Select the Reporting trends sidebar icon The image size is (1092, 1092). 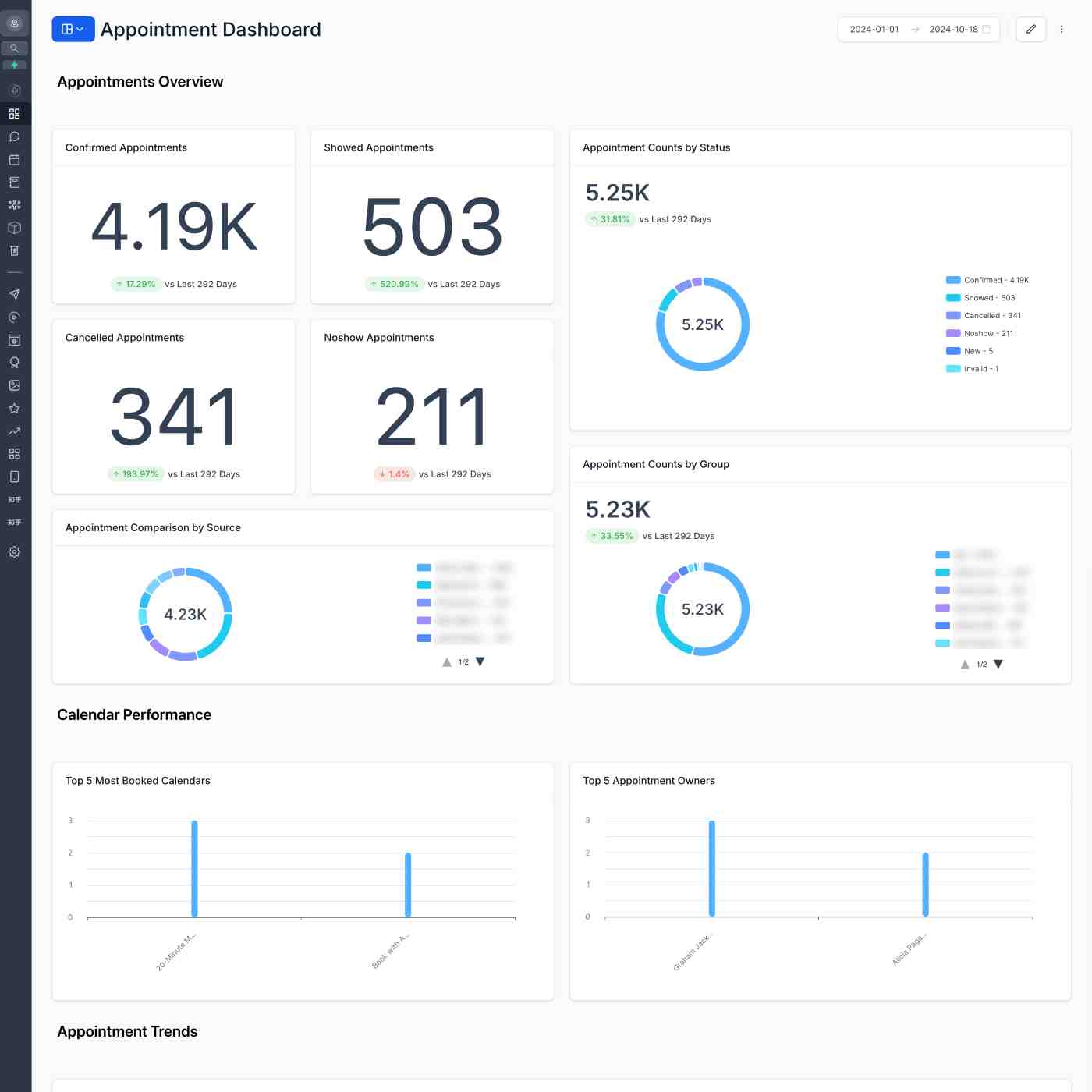pos(14,431)
